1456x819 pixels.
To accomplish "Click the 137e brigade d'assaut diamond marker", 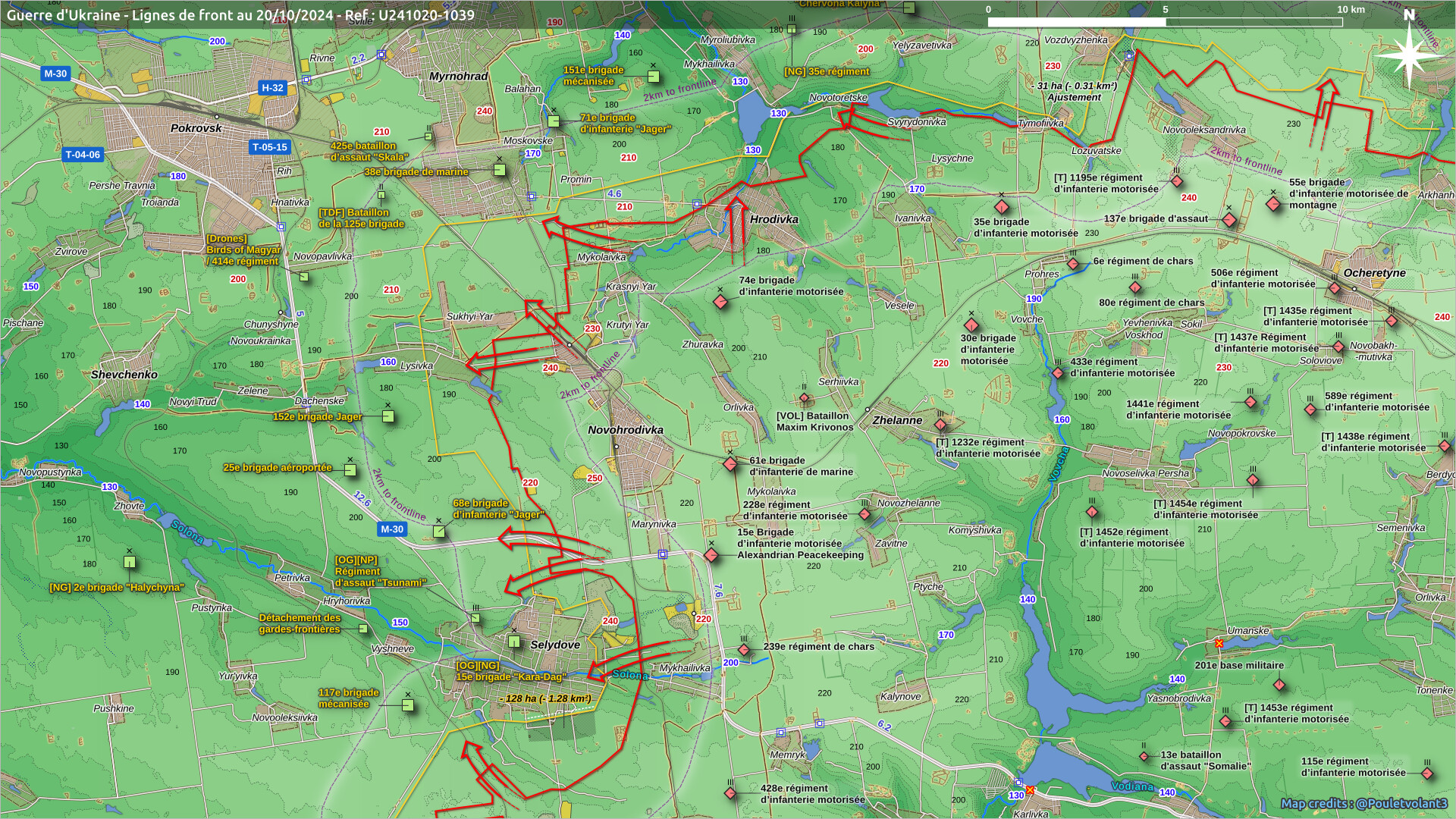I will pos(1229,220).
